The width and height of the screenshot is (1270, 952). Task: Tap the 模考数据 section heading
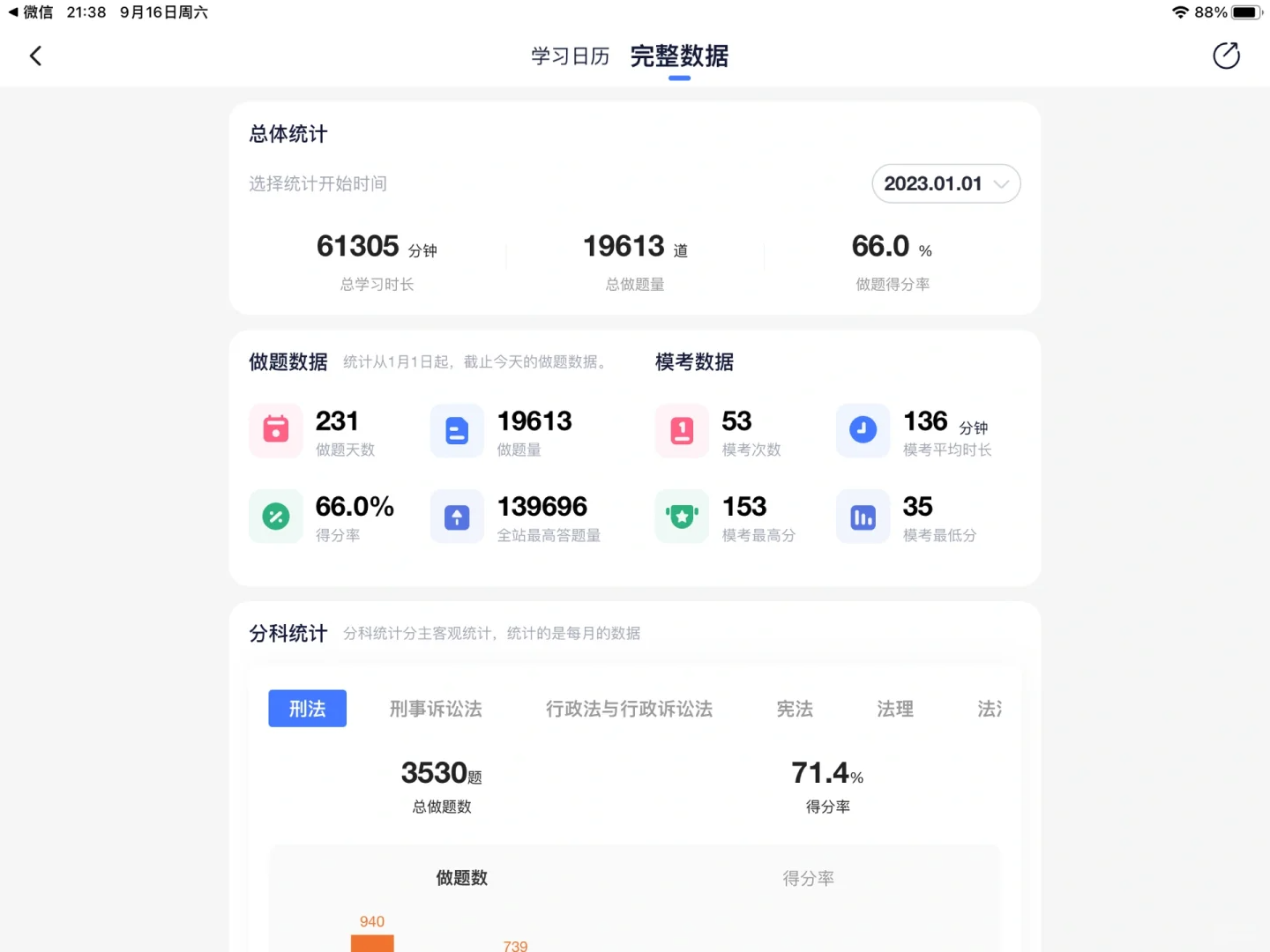click(x=694, y=362)
